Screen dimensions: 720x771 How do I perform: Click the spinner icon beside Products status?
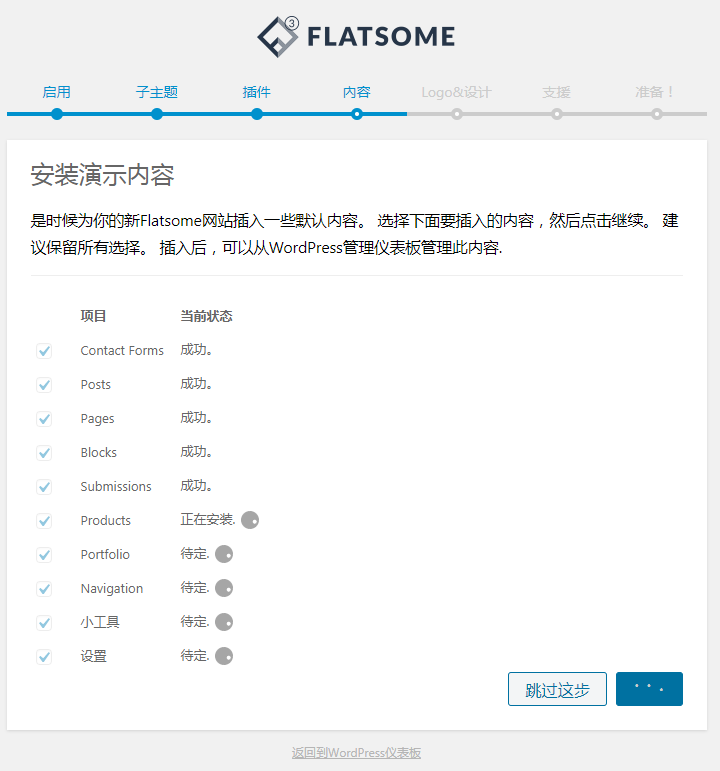(250, 520)
